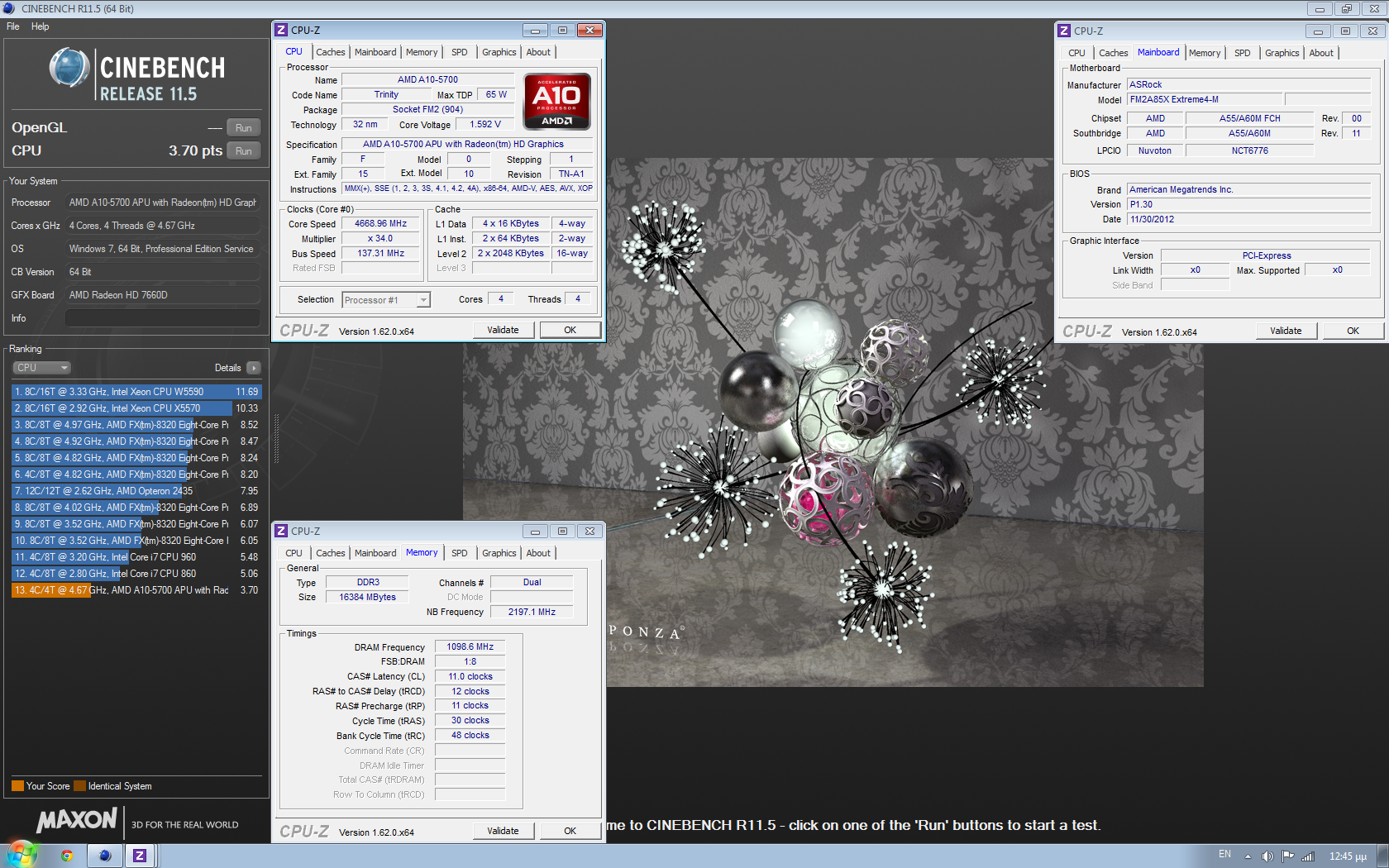
Task: Open Memory tab in Mainboard CPU-Z window
Action: [x=1205, y=53]
